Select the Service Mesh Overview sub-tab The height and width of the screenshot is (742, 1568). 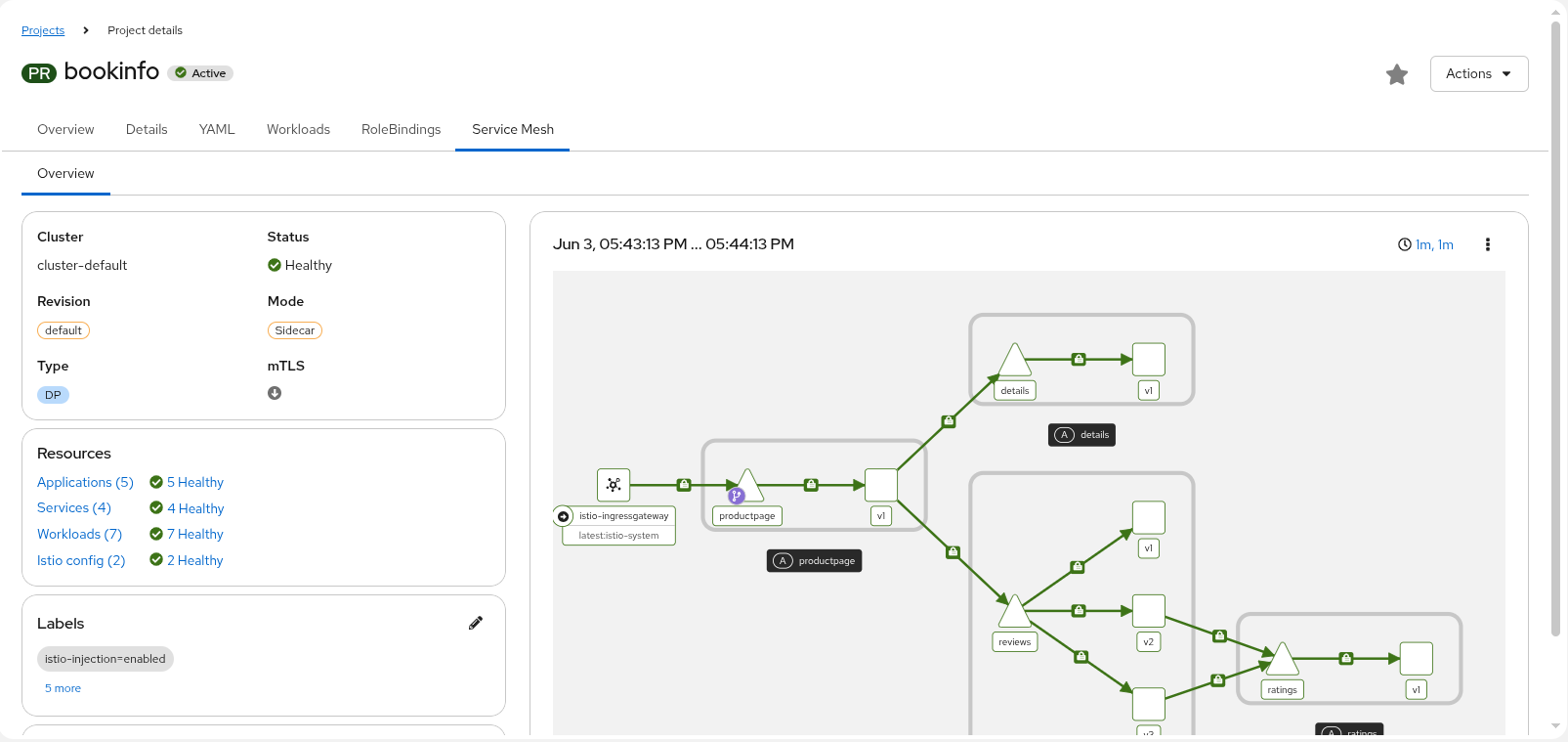point(65,173)
